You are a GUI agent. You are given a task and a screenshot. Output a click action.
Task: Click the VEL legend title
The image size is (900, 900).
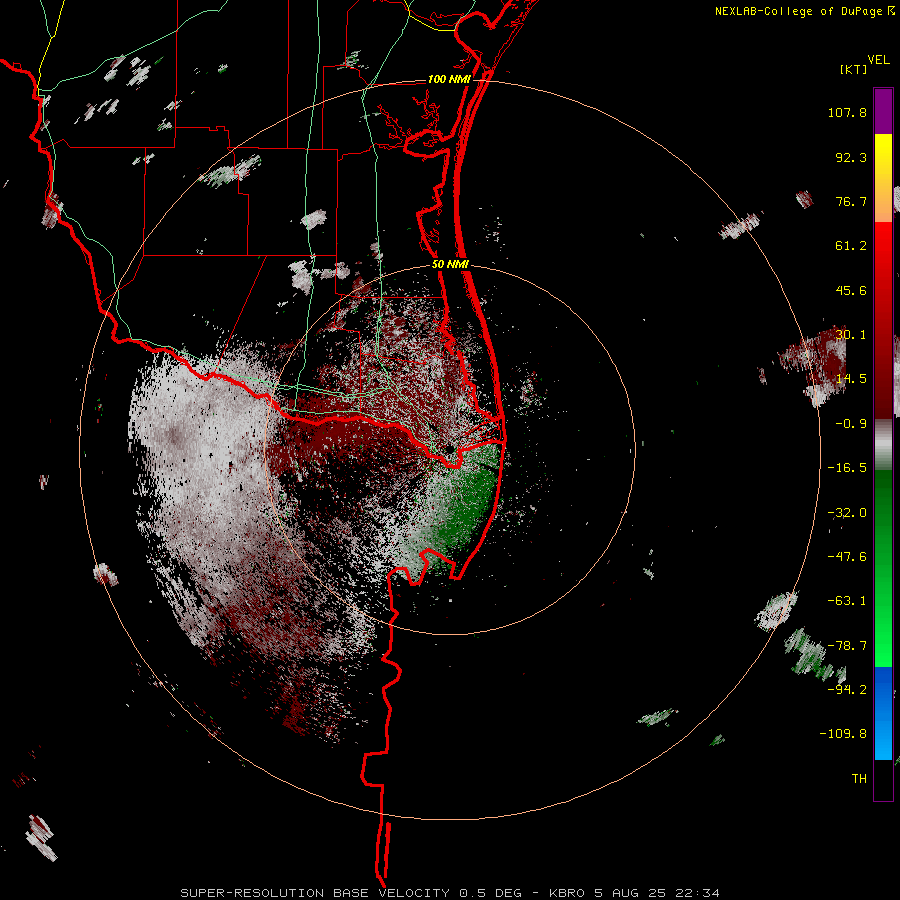coord(878,60)
